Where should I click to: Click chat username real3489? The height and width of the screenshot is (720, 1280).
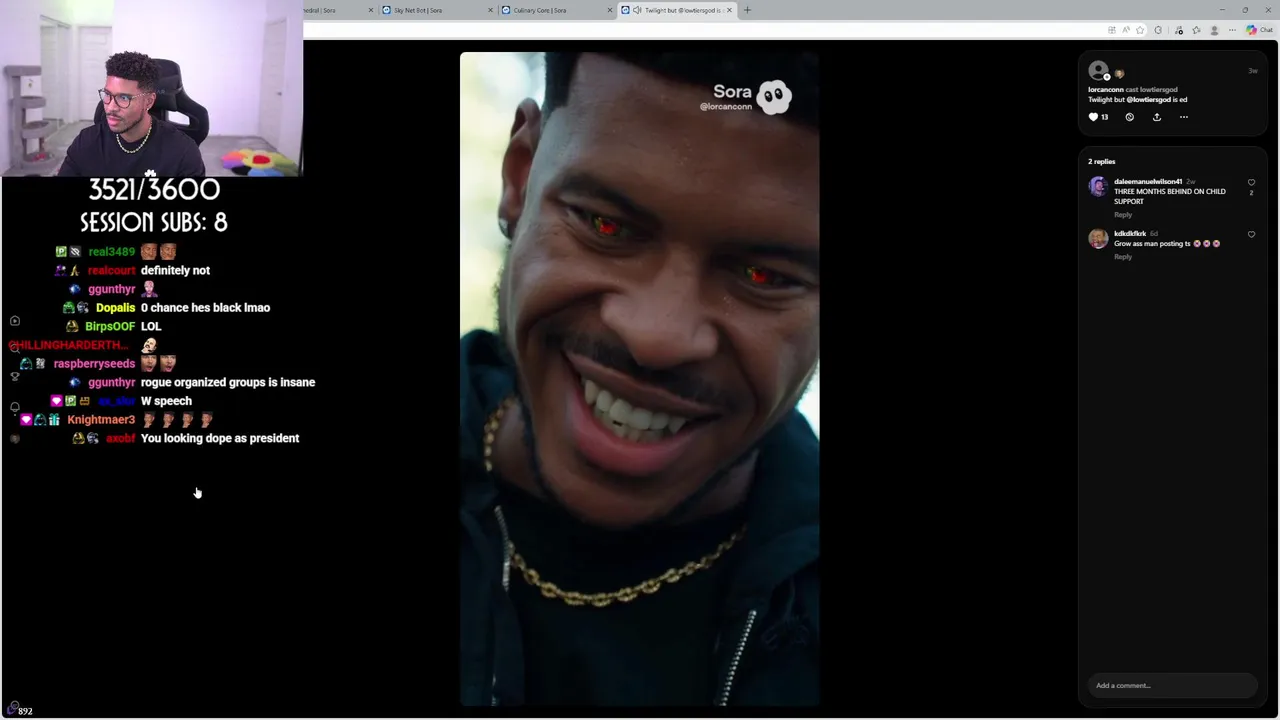(111, 252)
